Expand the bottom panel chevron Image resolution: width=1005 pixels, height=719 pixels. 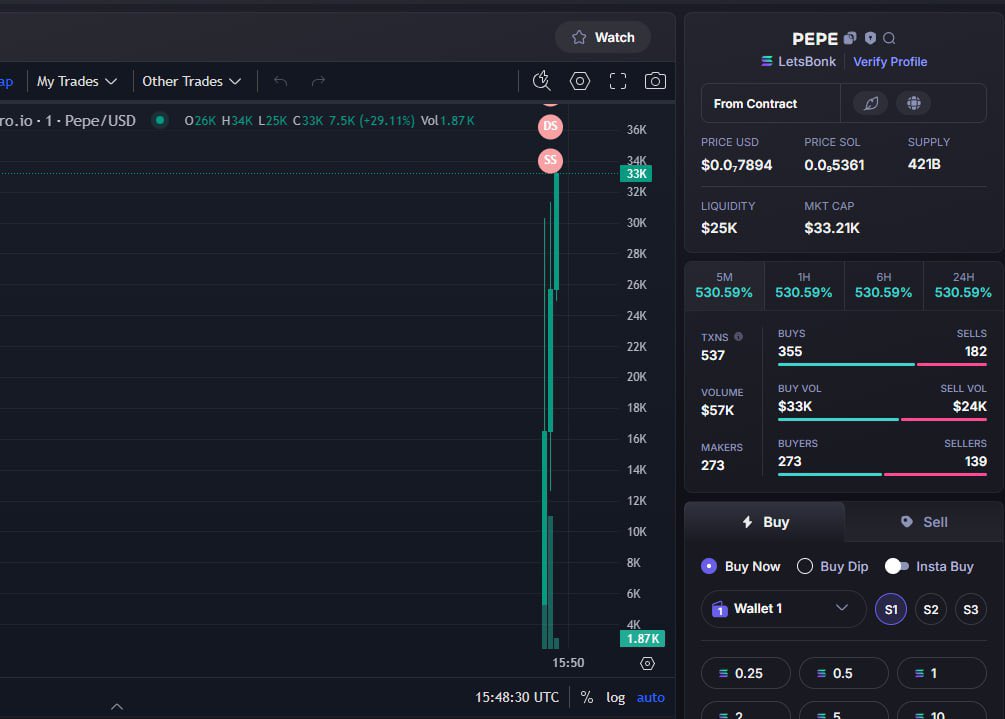(x=117, y=707)
